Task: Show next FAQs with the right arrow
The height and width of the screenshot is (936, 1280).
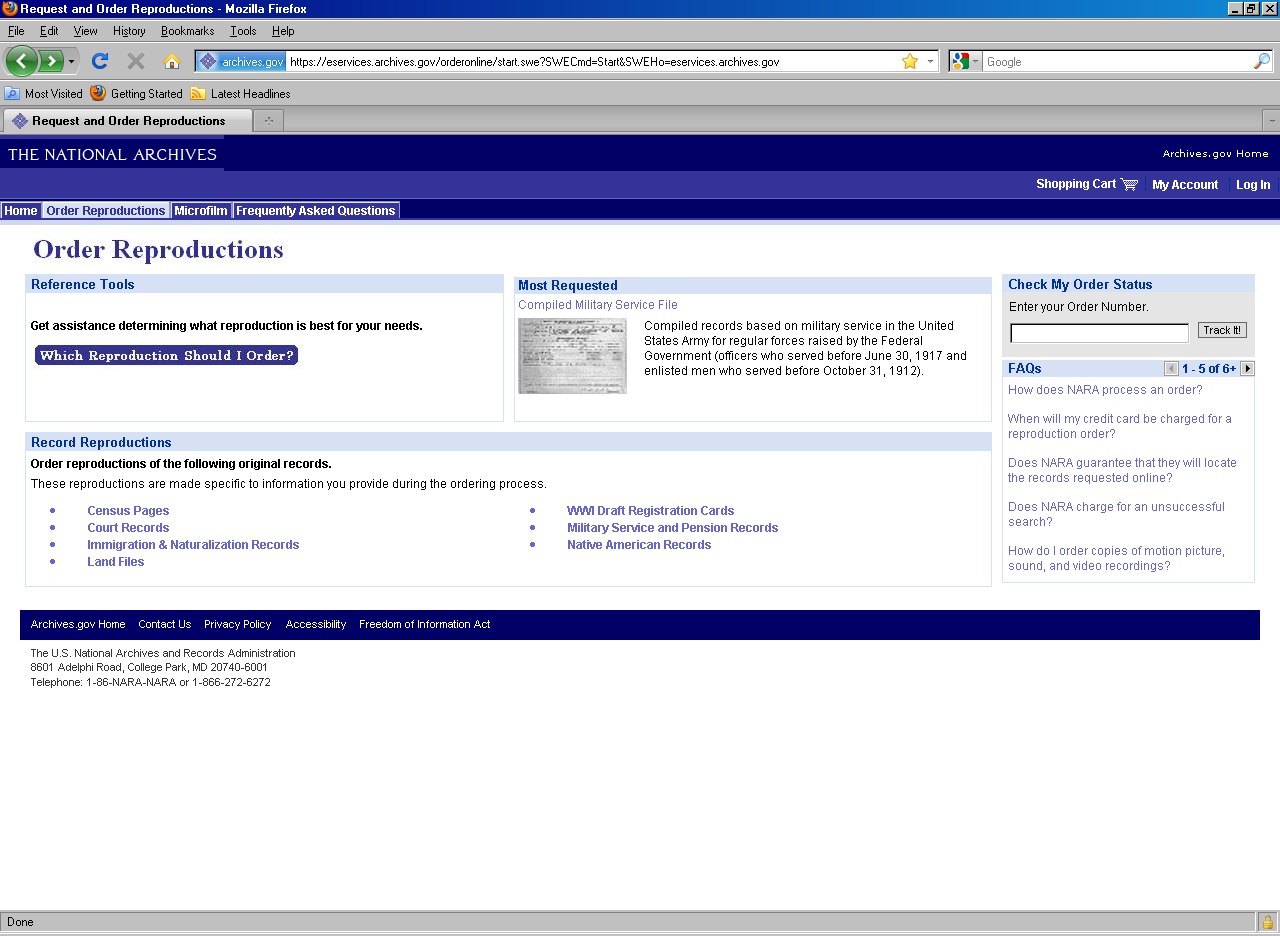Action: pos(1247,369)
